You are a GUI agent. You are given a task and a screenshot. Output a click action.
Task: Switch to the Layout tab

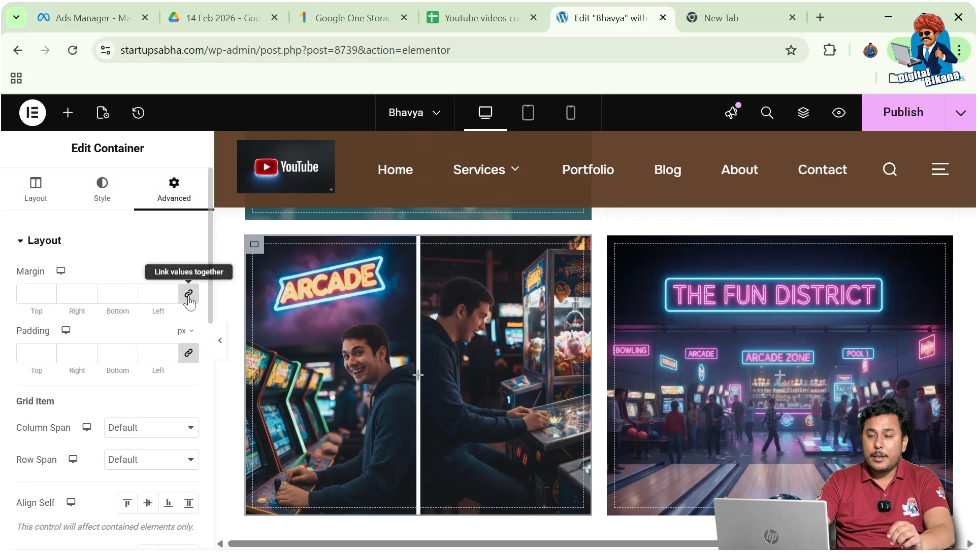[35, 189]
